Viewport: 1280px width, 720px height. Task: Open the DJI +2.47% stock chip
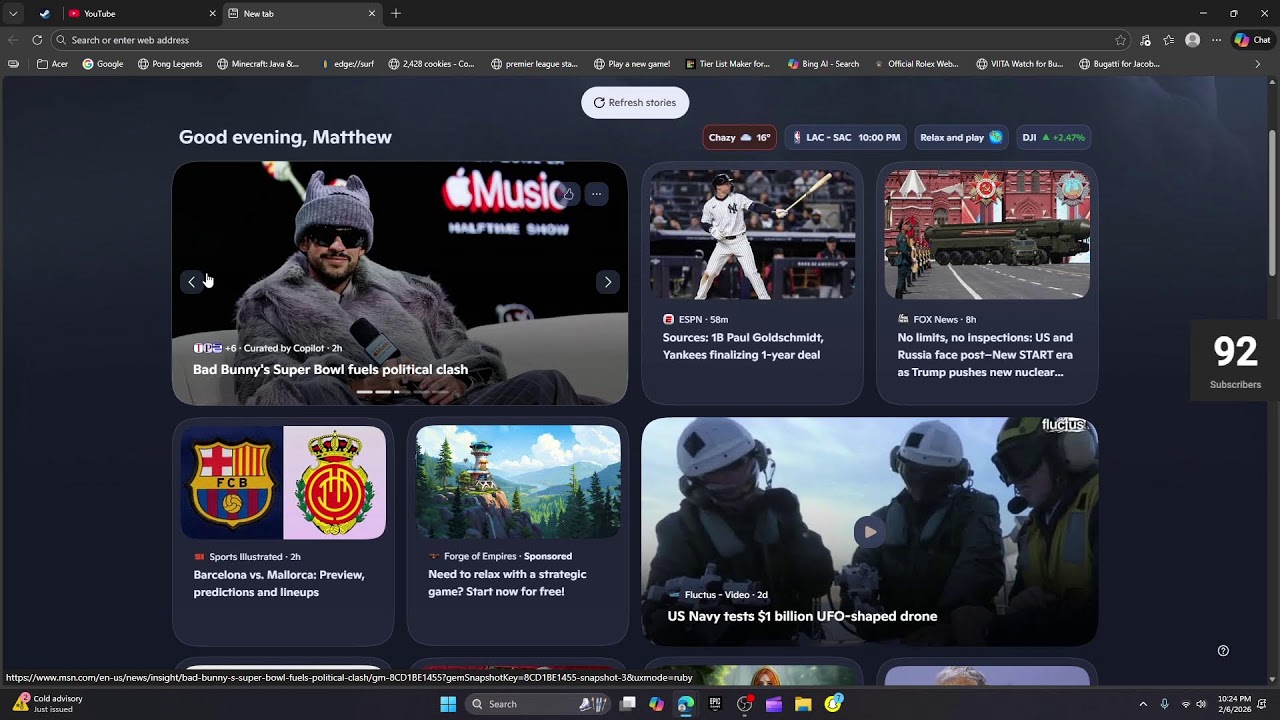point(1053,138)
